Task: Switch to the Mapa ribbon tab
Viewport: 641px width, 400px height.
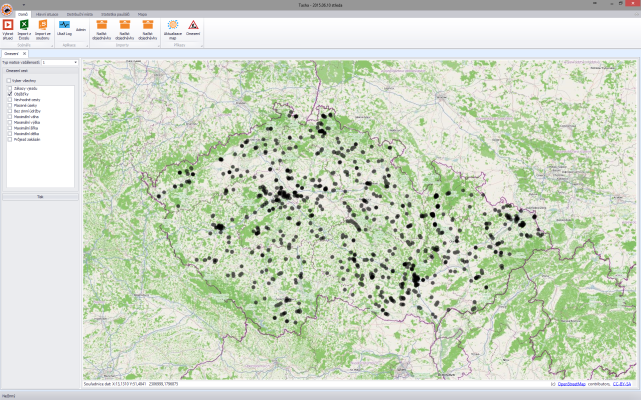Action: pos(142,14)
